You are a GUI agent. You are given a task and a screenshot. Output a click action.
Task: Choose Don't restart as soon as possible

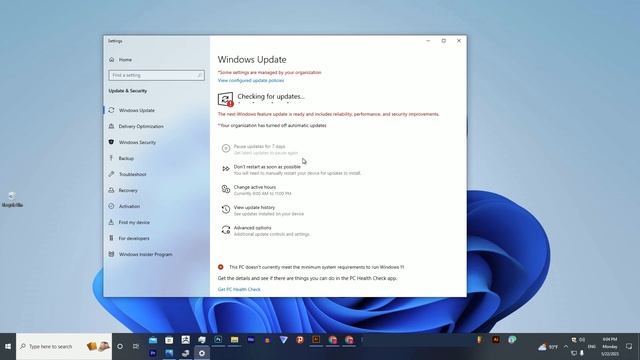point(267,167)
